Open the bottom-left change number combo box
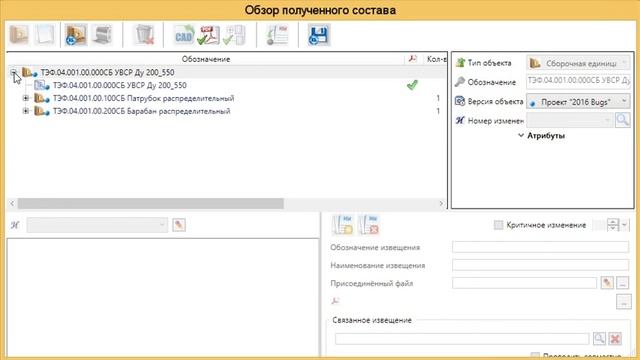Image resolution: width=640 pixels, height=360 pixels. coord(97,225)
